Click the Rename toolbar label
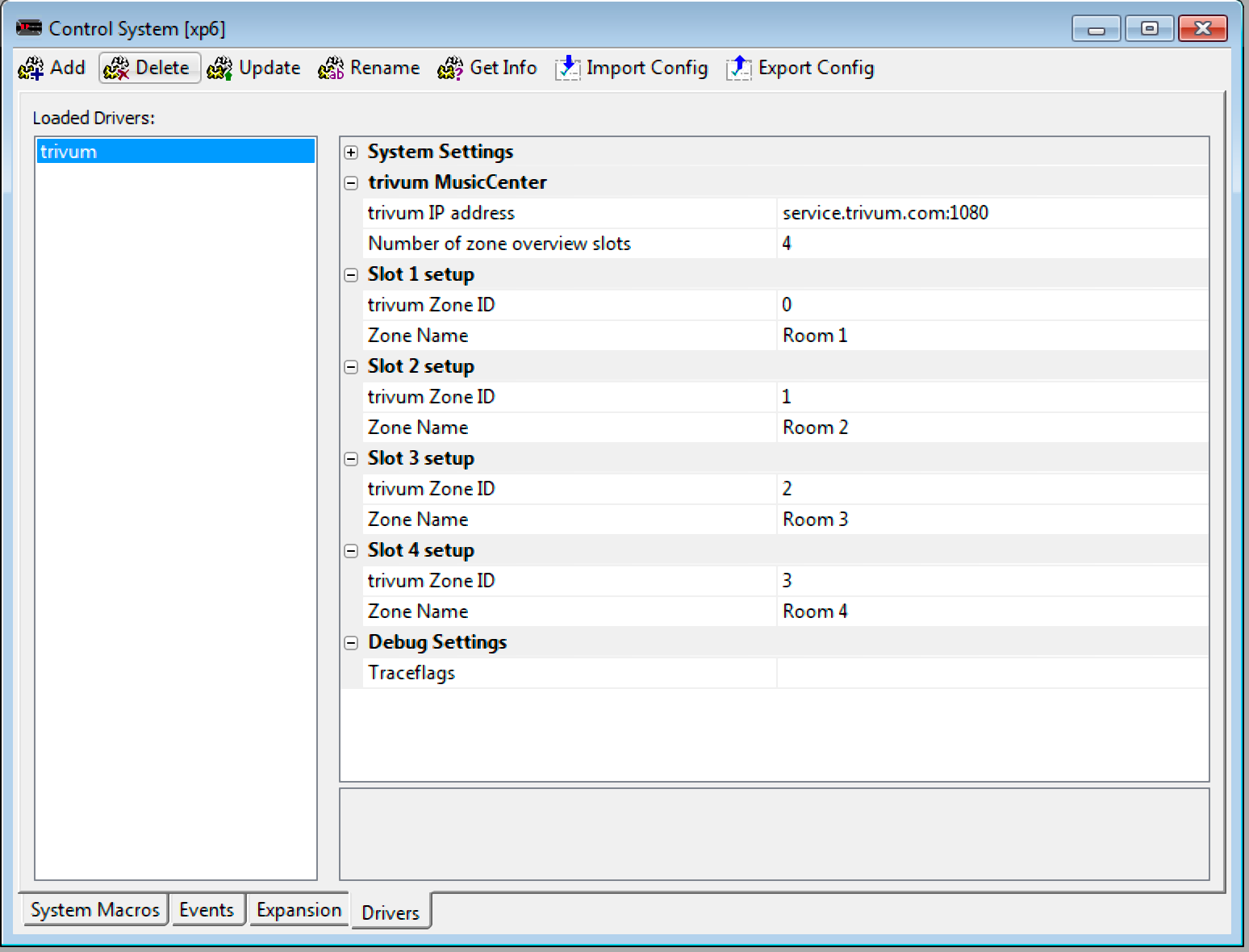The width and height of the screenshot is (1249, 952). tap(385, 68)
